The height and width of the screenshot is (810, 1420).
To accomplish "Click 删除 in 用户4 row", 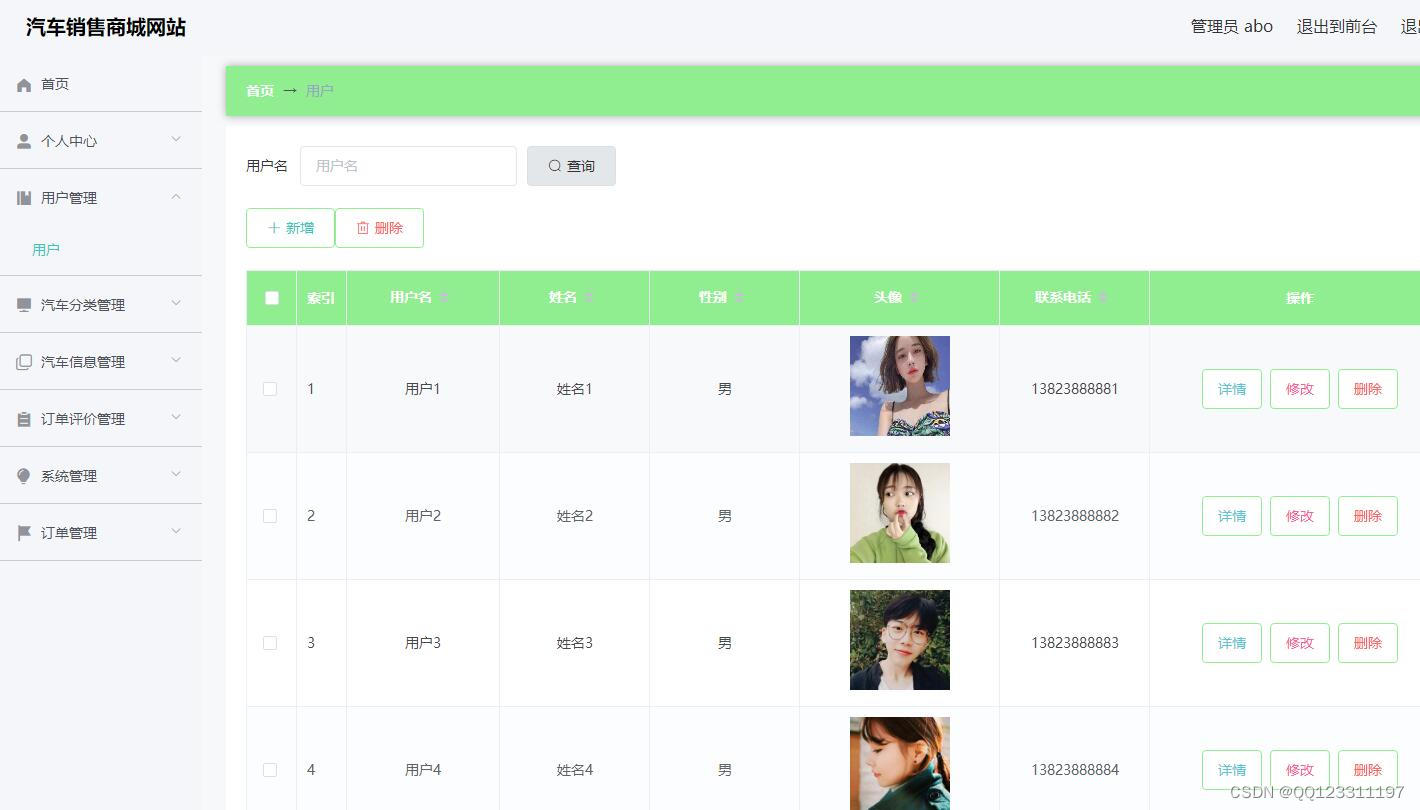I will 1368,770.
